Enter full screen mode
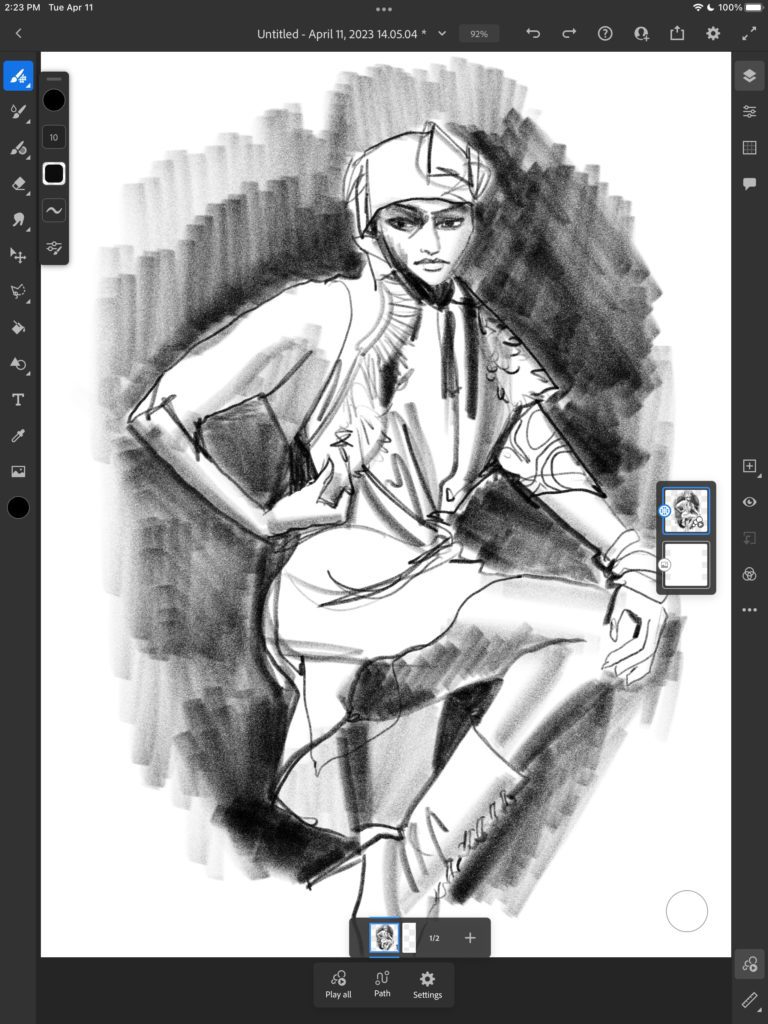 pyautogui.click(x=749, y=33)
